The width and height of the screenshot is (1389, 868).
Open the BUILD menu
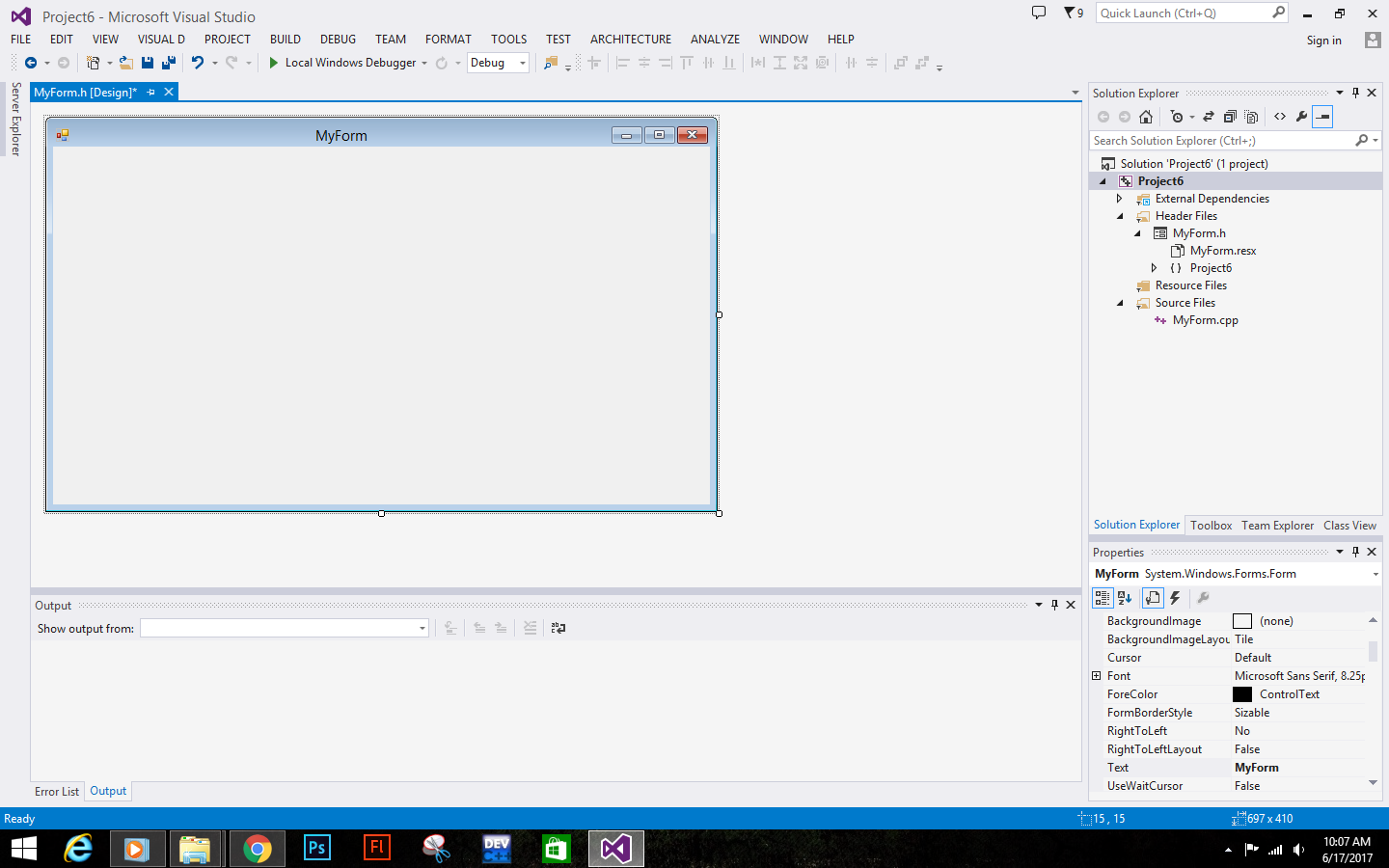285,39
